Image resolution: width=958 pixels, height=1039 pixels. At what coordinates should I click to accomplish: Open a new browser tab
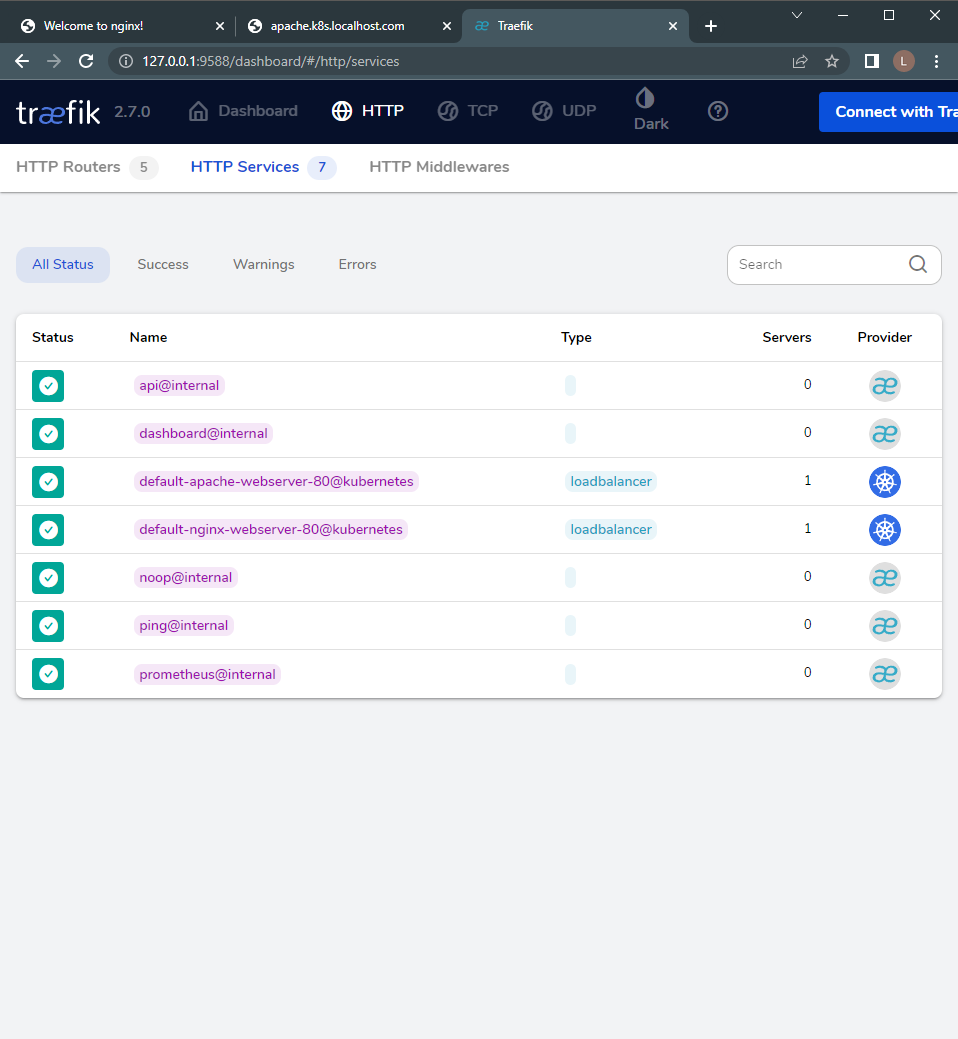(x=711, y=26)
